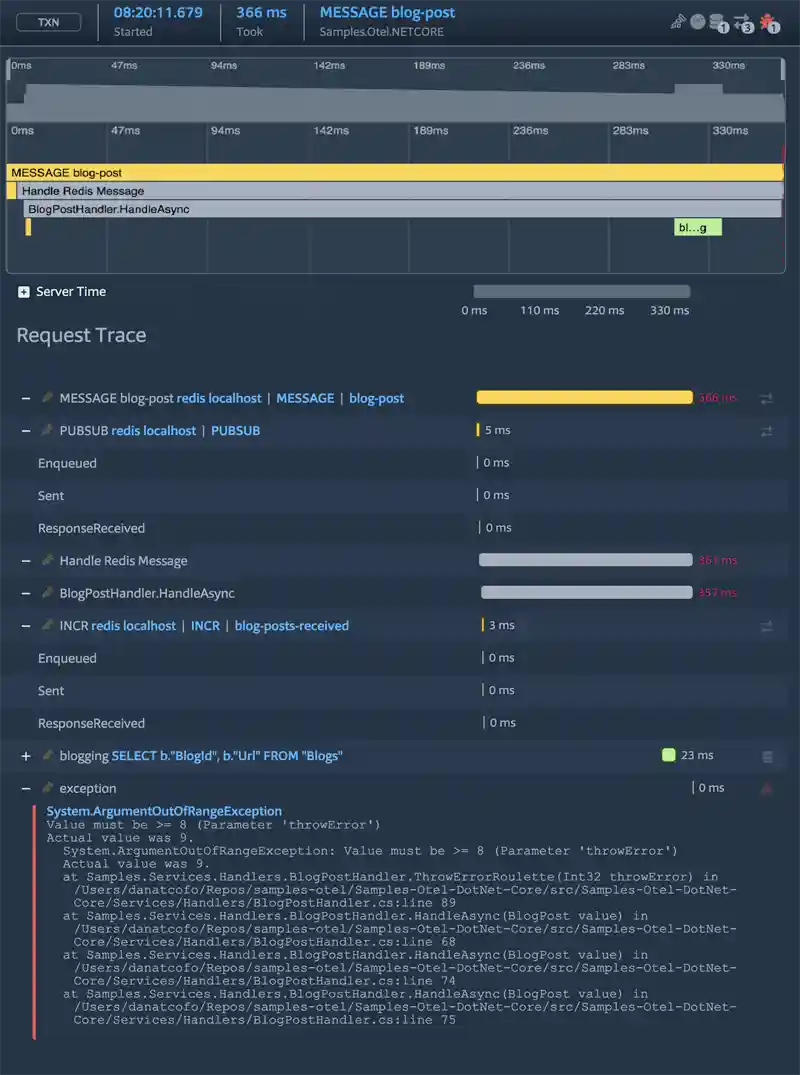Viewport: 800px width, 1075px height.
Task: Click the red bug errors icon in header
Action: (768, 21)
